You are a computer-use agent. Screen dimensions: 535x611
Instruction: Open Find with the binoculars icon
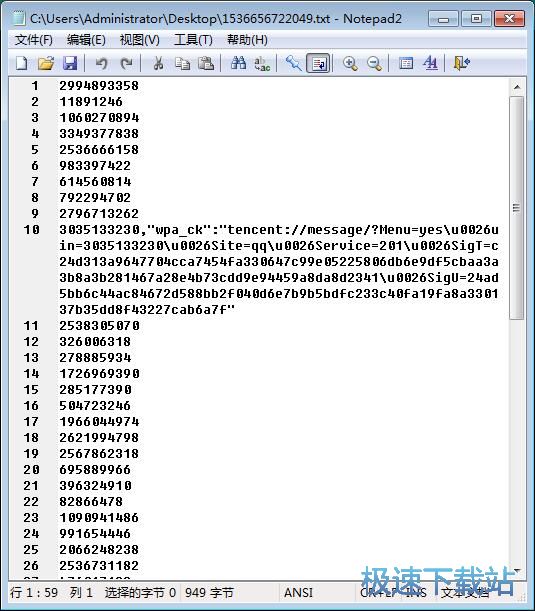[238, 63]
